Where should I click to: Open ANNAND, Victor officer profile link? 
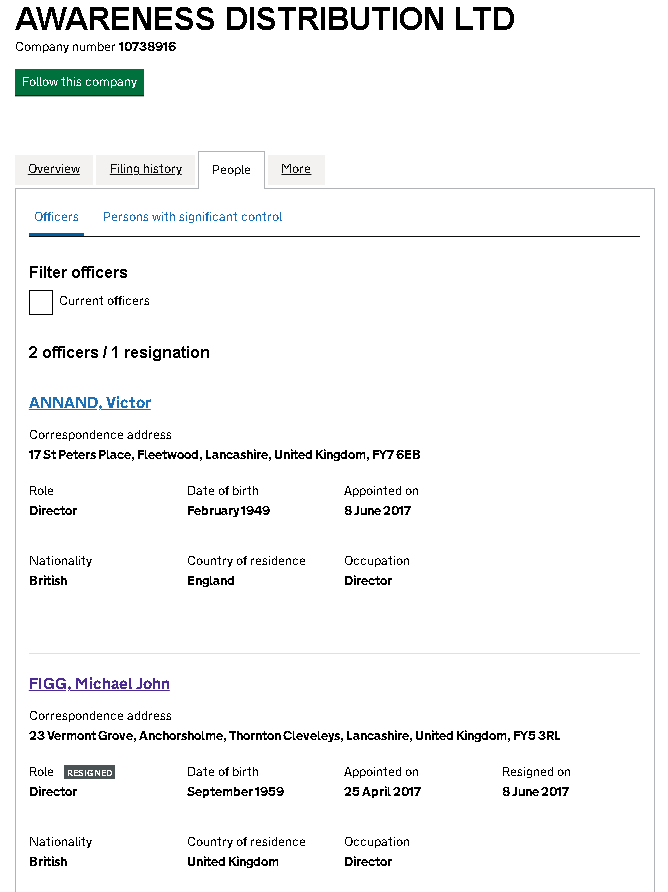coord(90,403)
